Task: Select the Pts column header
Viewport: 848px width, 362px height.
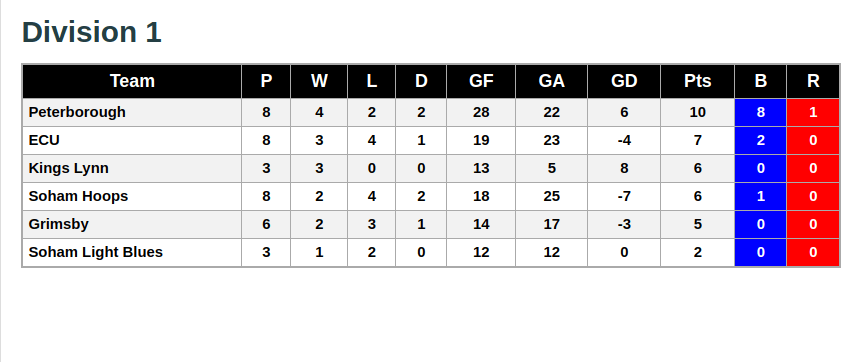Action: [x=697, y=81]
